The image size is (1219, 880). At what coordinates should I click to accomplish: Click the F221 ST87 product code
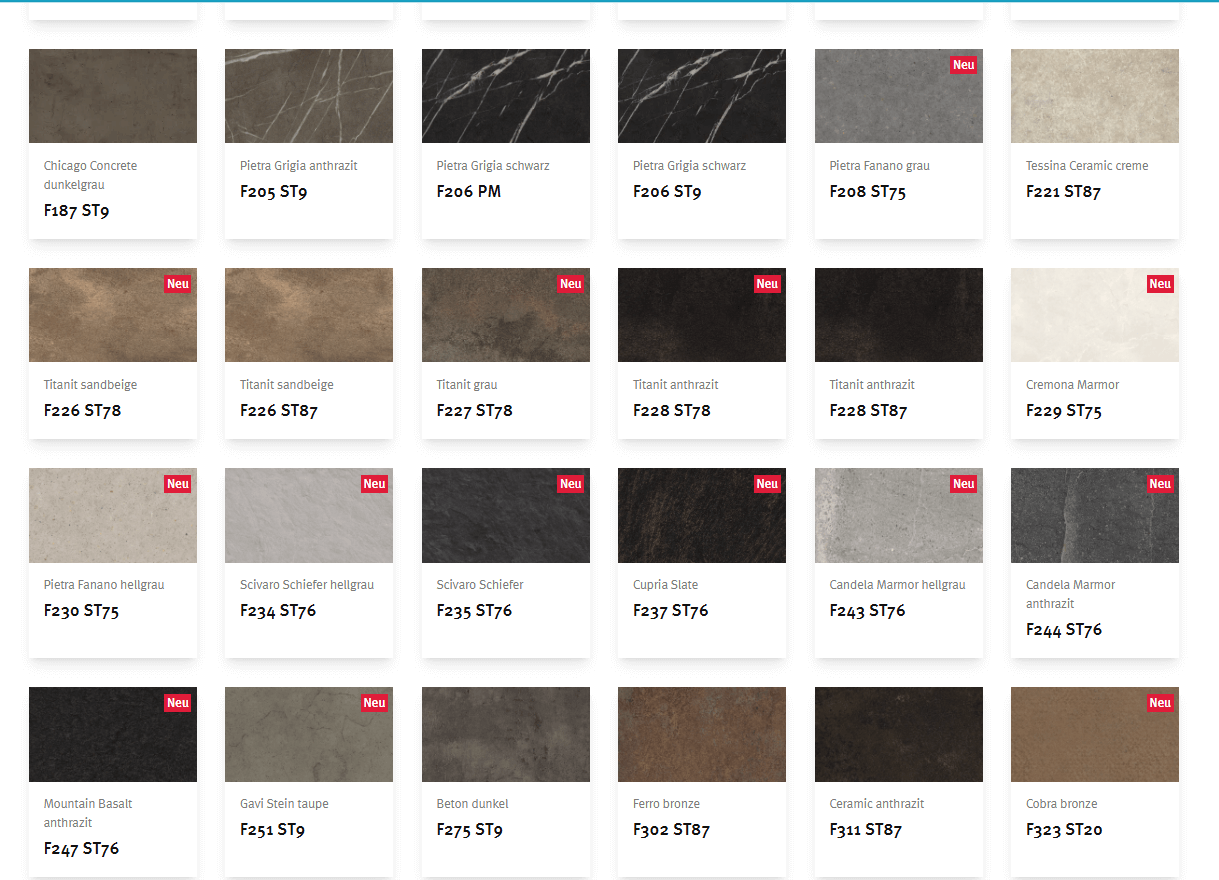pyautogui.click(x=1064, y=192)
